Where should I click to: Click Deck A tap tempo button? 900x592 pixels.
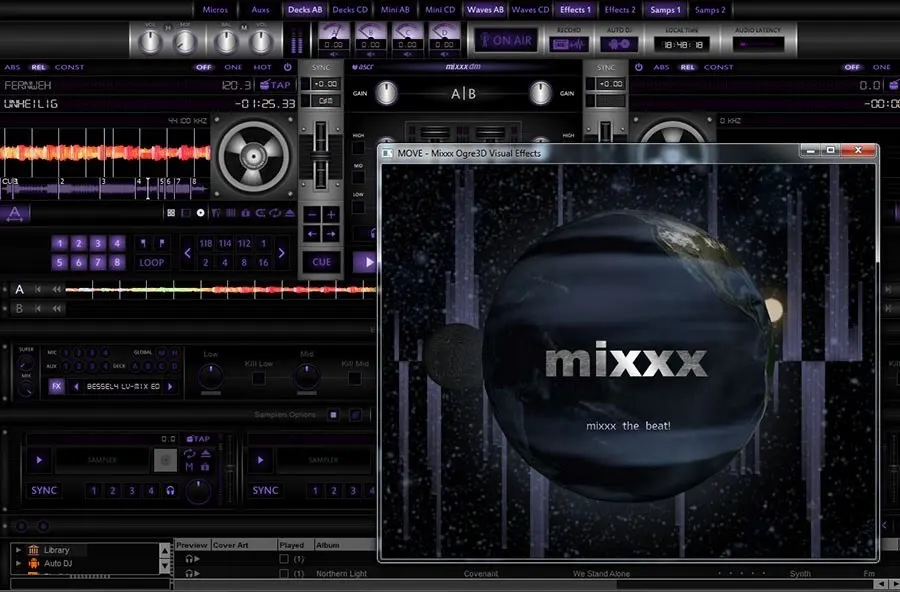click(276, 85)
